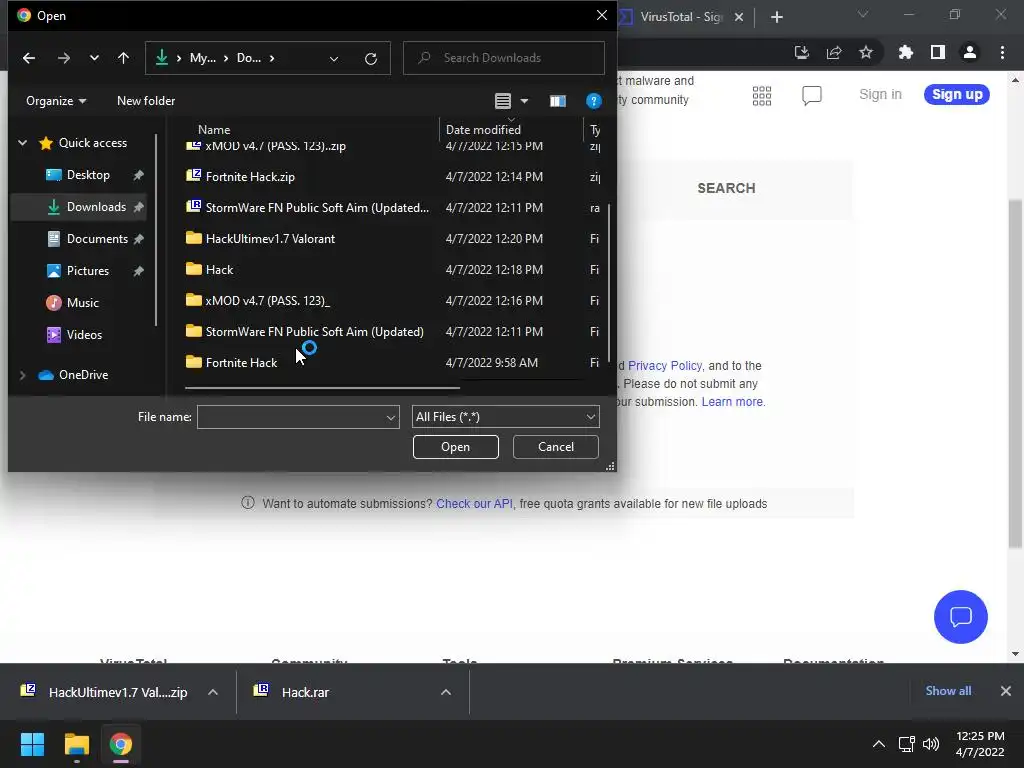1024x768 pixels.
Task: Click Chrome install app icon
Action: point(802,52)
